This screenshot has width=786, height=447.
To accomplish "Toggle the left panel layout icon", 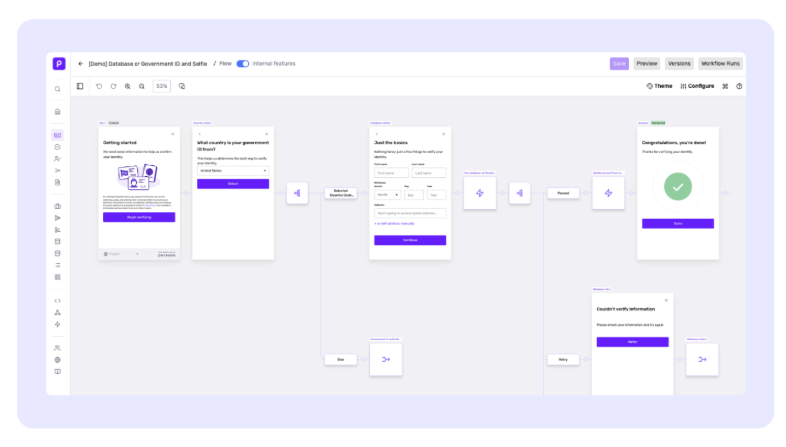I will click(80, 86).
